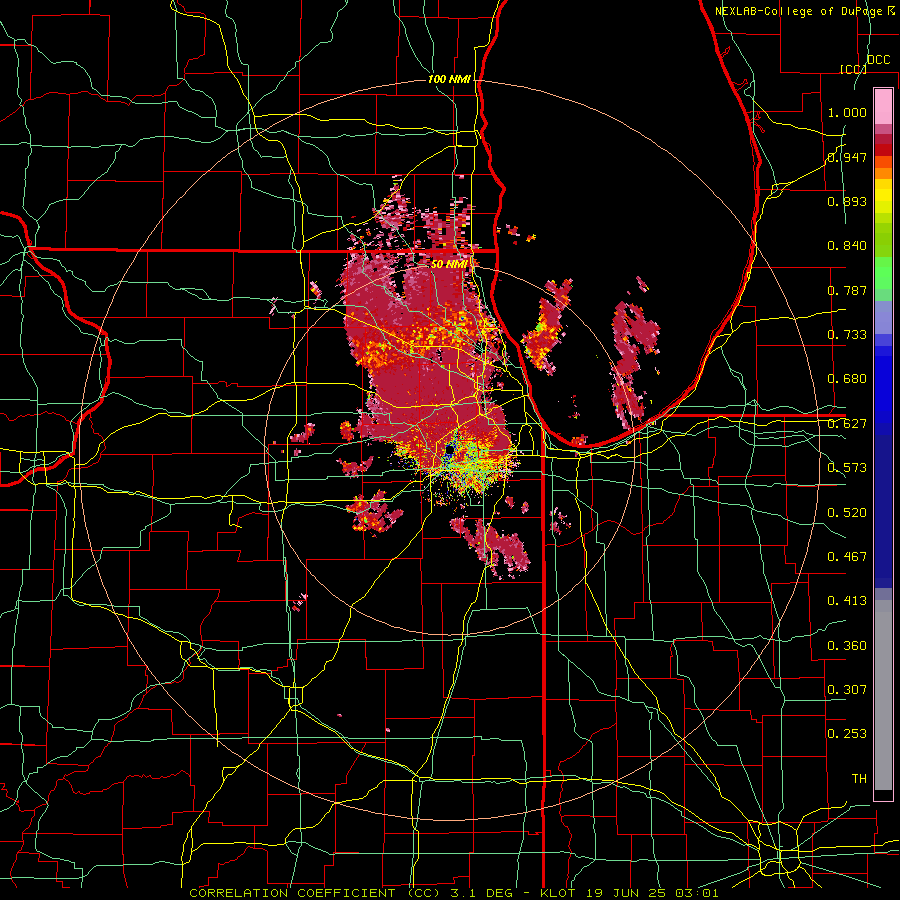
Task: Click the 0.573 color scale label
Action: tap(847, 468)
